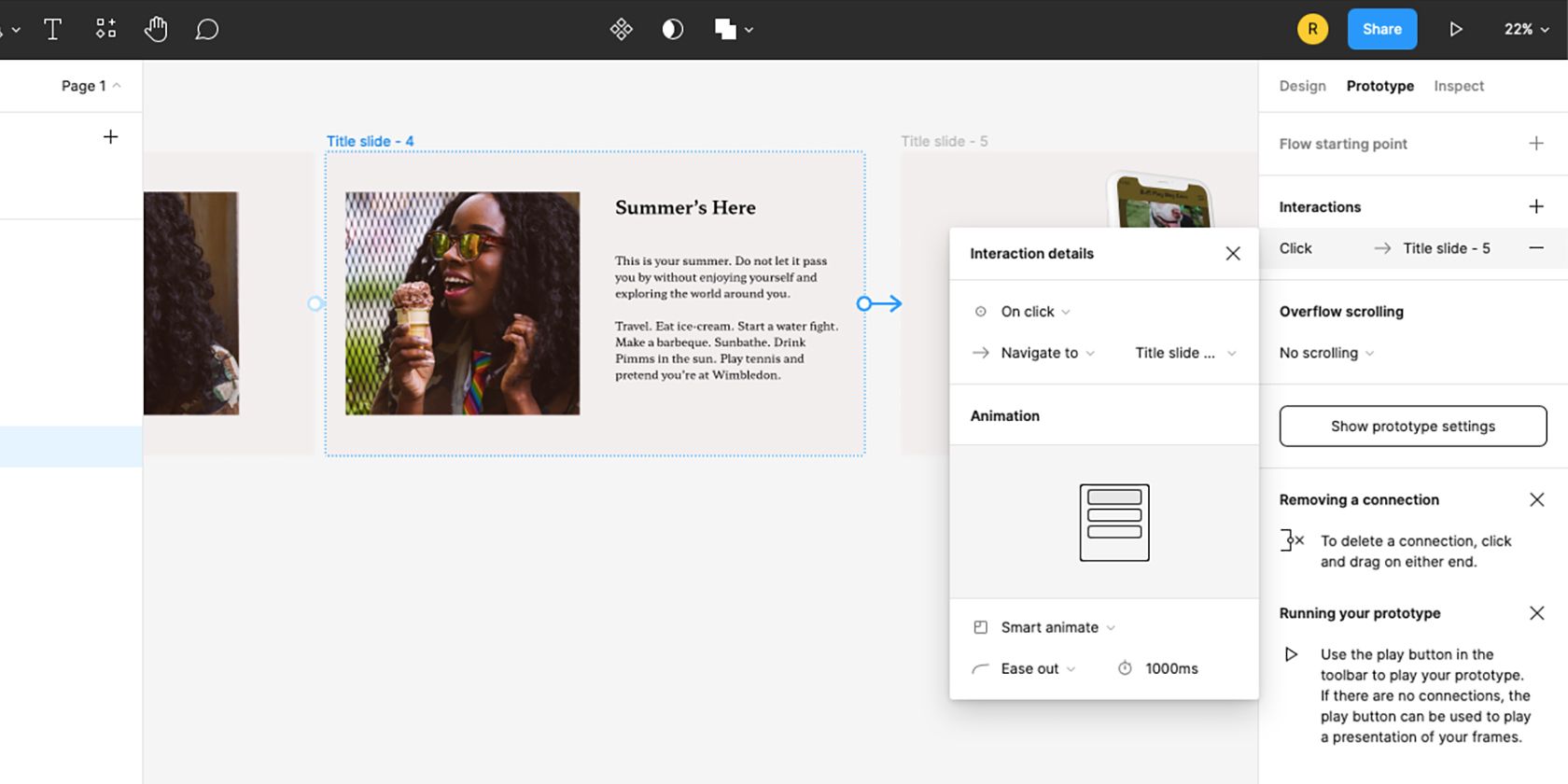1568x784 pixels.
Task: Click the Use as mask icon
Action: point(672,30)
